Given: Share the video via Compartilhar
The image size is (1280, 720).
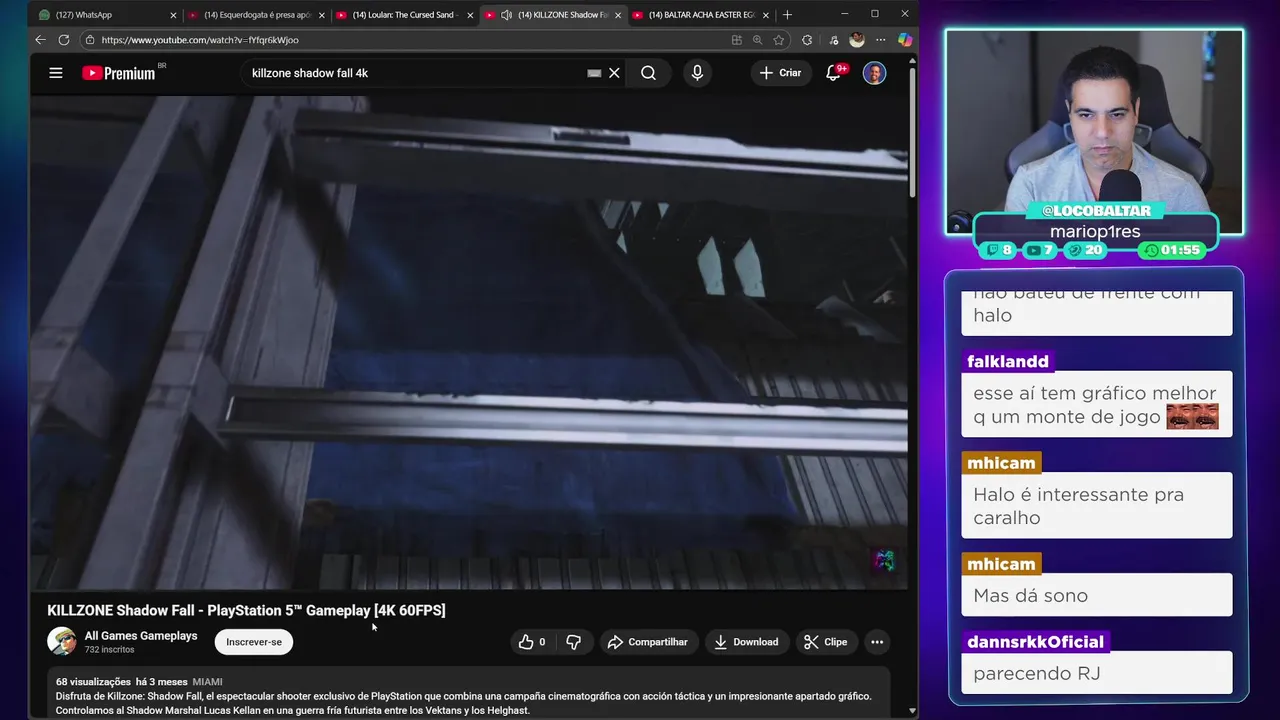Looking at the screenshot, I should click(x=648, y=642).
